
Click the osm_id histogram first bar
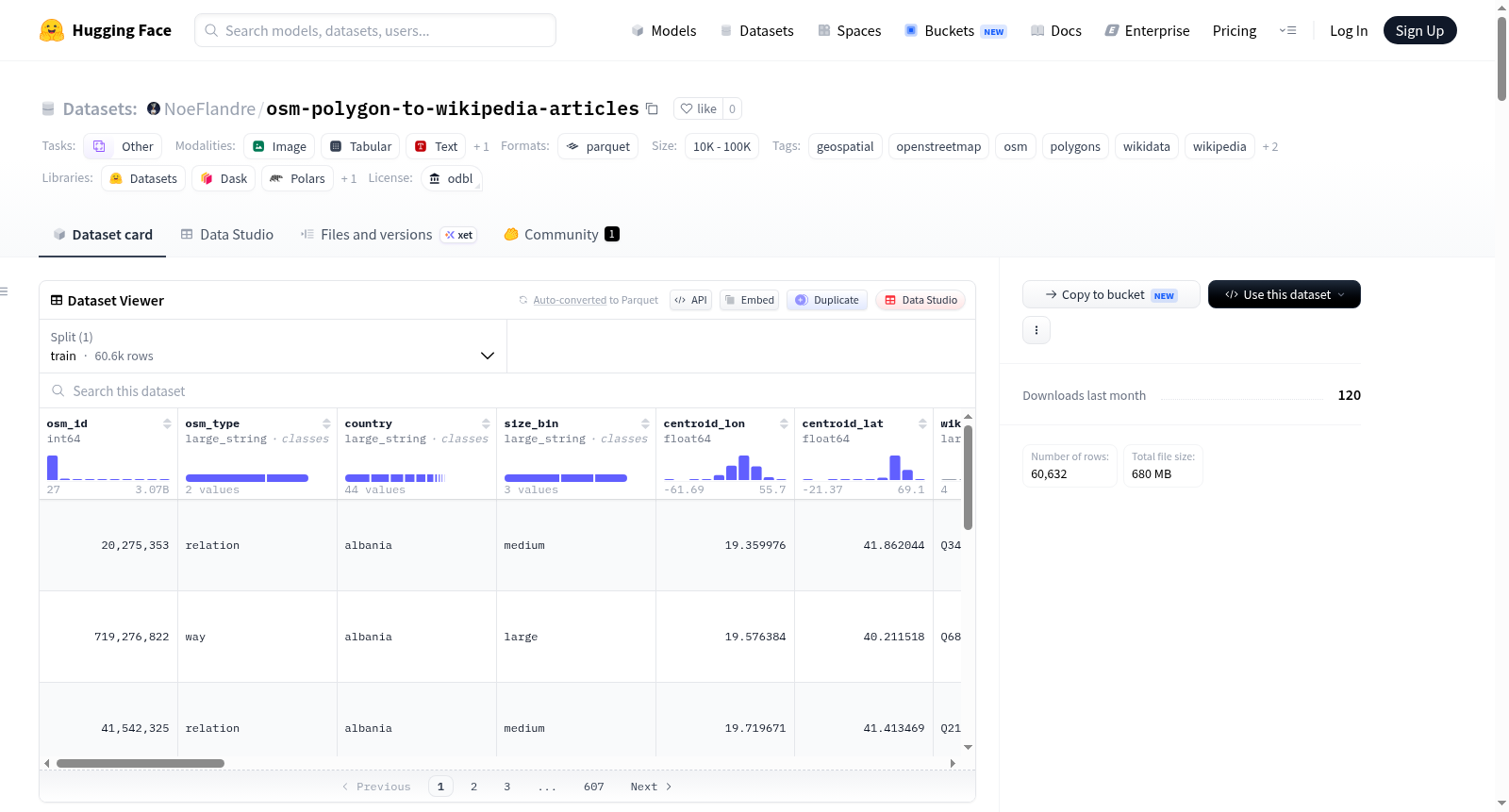coord(53,468)
